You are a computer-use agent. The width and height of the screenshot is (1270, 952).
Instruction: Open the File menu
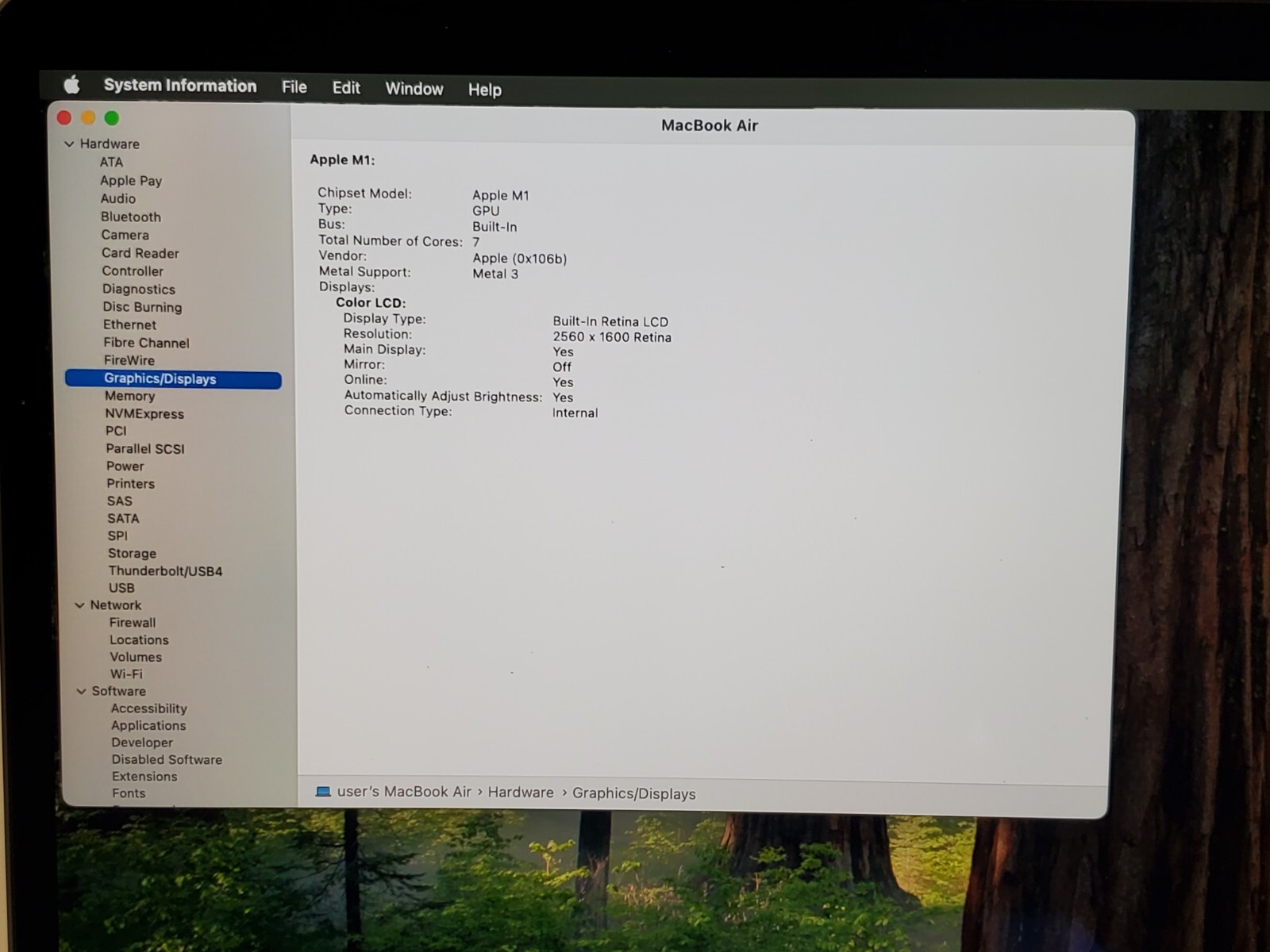point(294,87)
